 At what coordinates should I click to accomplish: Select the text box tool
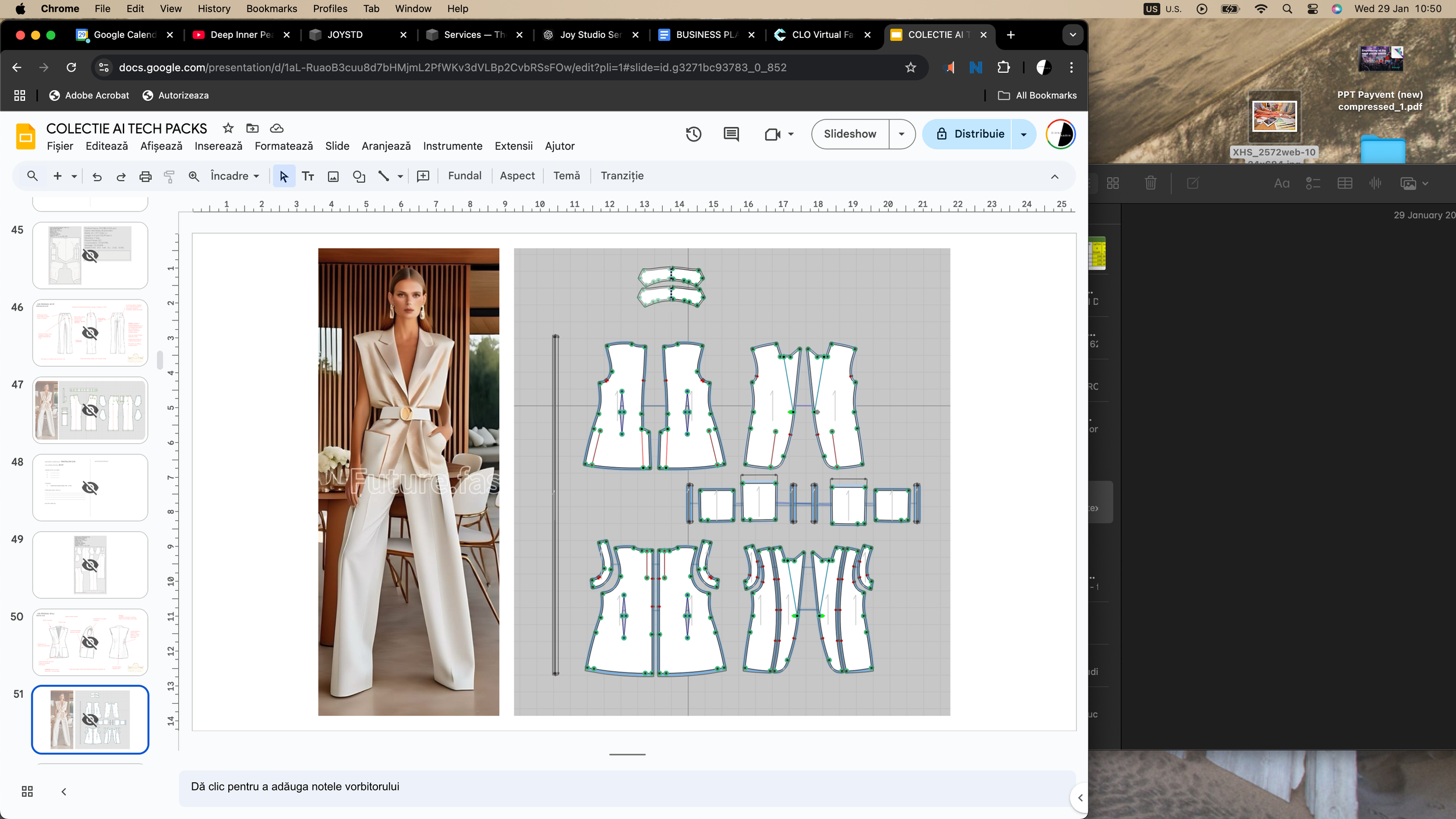tap(308, 176)
